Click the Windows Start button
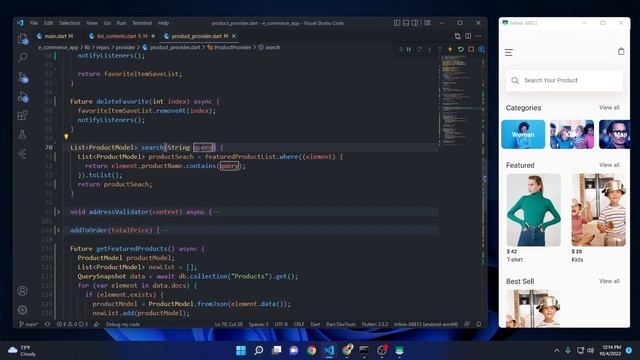640x360 pixels. click(x=241, y=350)
